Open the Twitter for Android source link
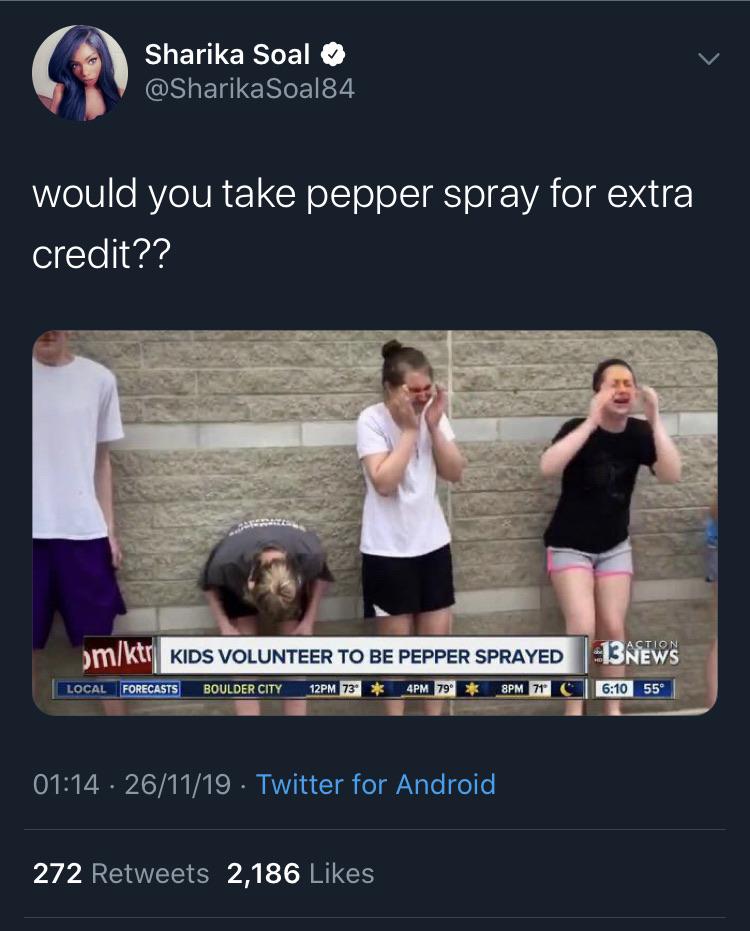750x931 pixels. click(x=376, y=784)
